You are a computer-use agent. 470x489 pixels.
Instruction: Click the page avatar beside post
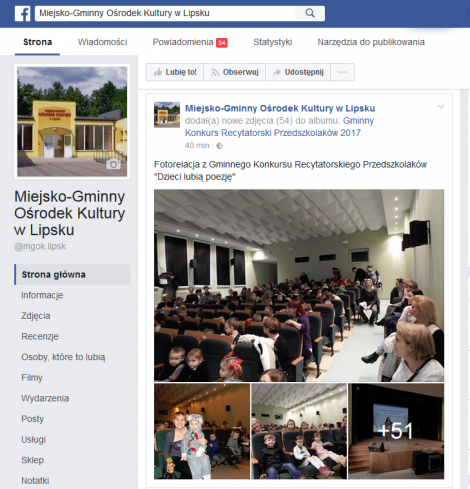pos(167,115)
